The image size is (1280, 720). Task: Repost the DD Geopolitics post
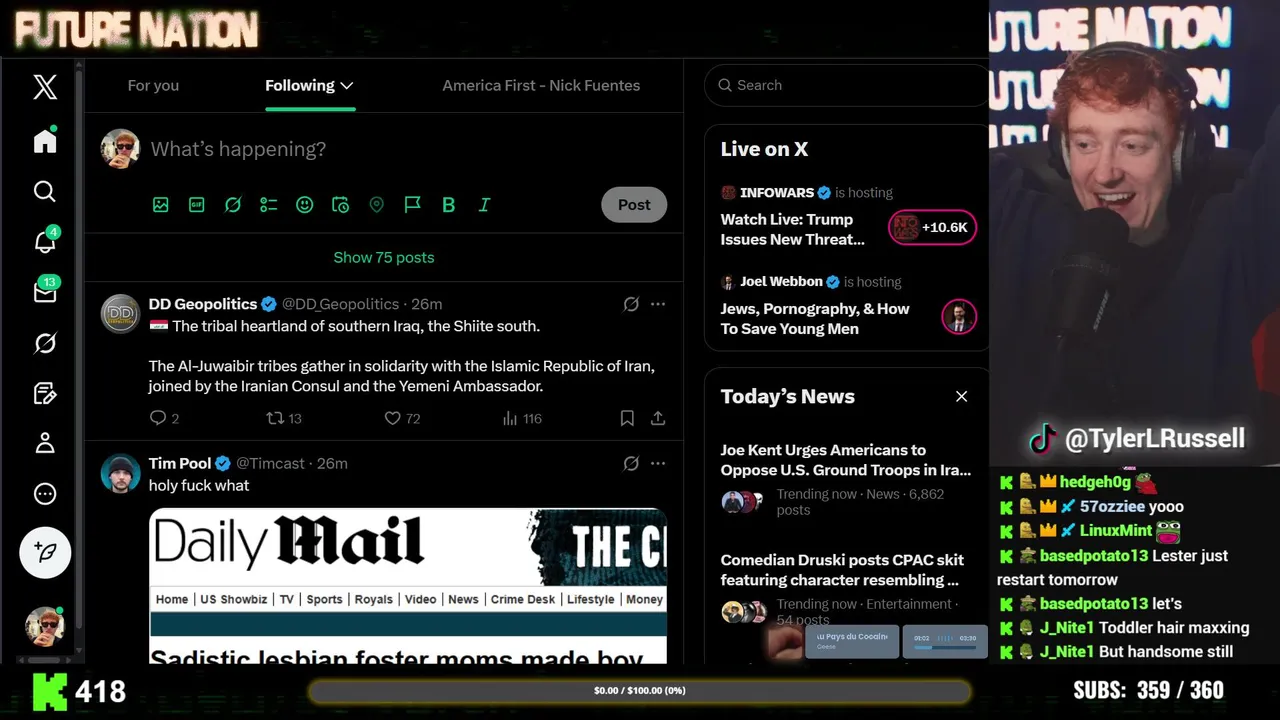coord(284,418)
